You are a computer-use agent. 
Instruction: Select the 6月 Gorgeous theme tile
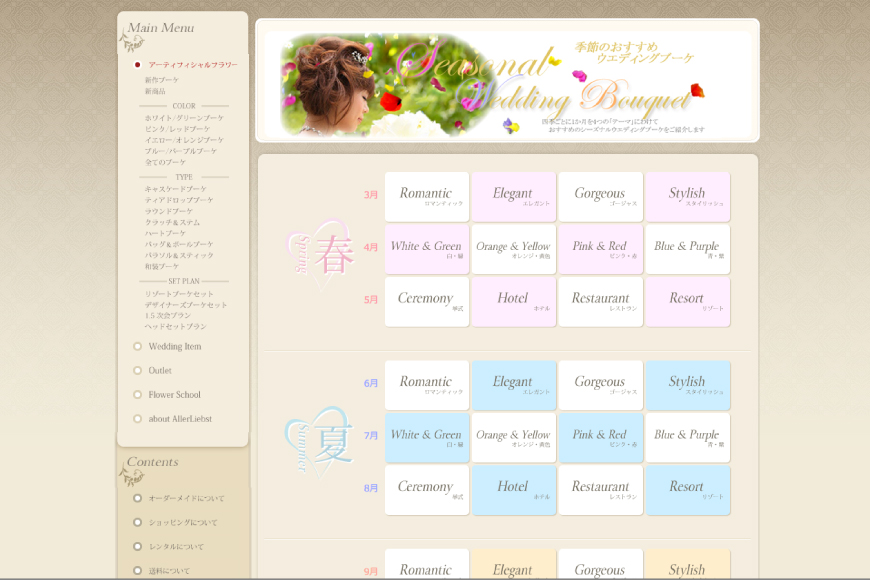point(601,385)
